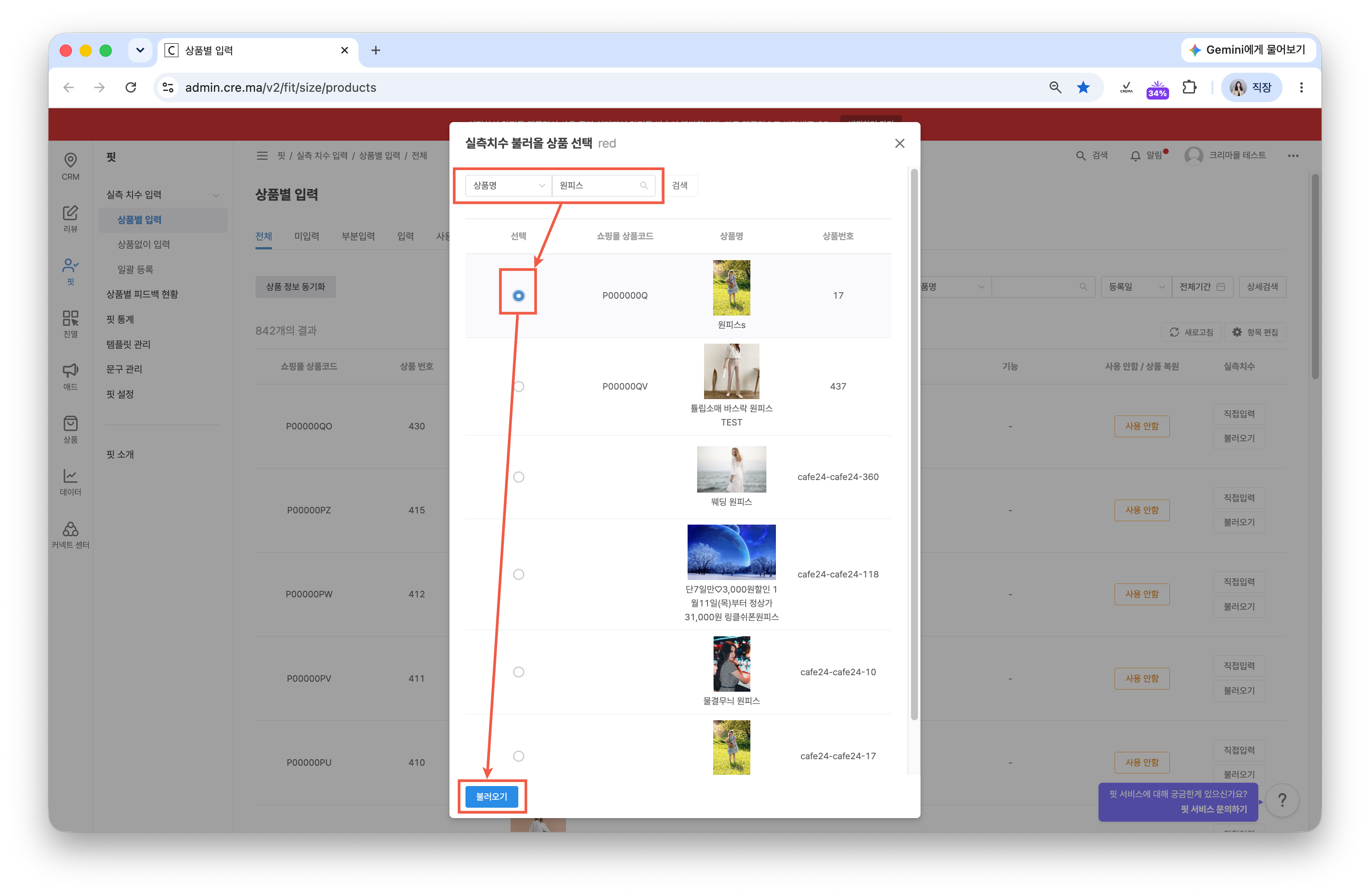Image resolution: width=1370 pixels, height=896 pixels.
Task: Click the 상품 정보 동기화 button
Action: [x=295, y=287]
